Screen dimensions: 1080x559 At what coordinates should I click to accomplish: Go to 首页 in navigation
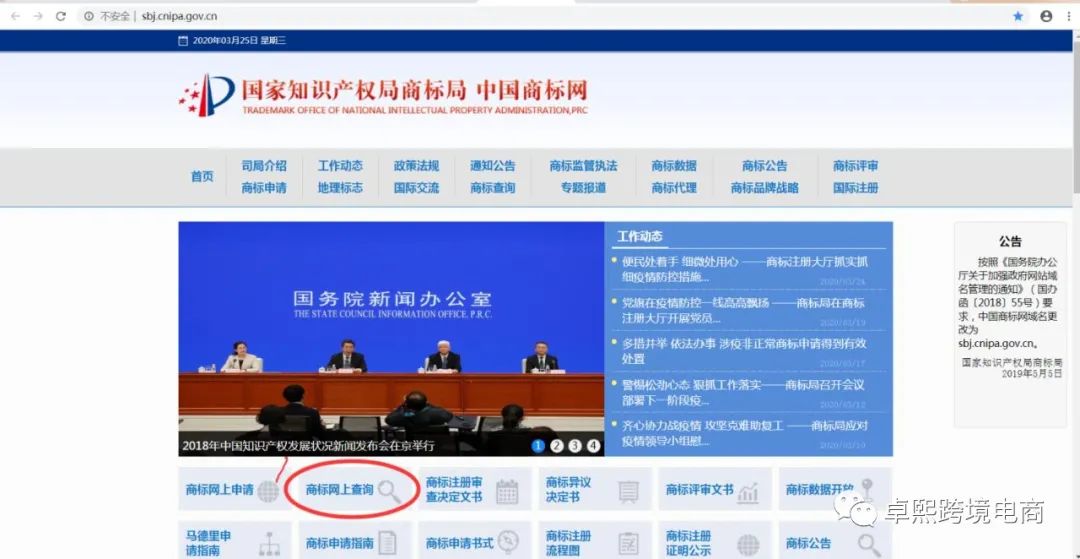[x=202, y=177]
